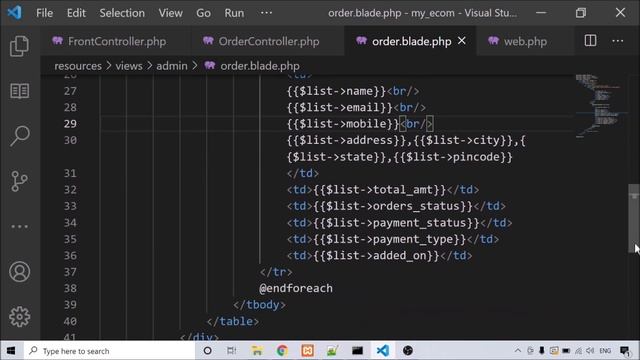
Task: Split the editor to the right
Action: coord(590,41)
